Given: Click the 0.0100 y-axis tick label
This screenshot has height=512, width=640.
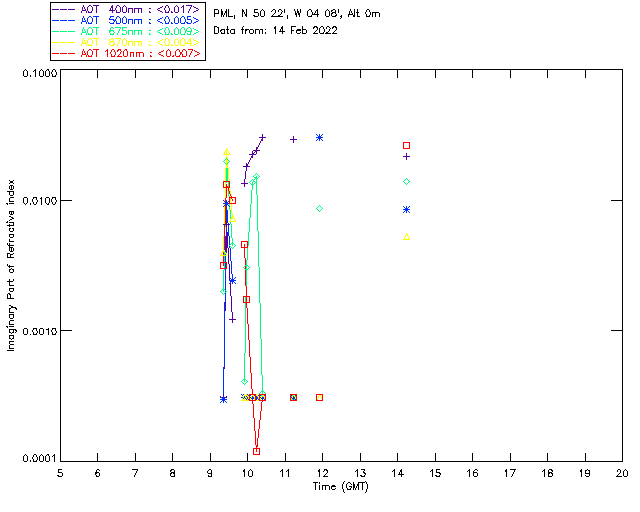Looking at the screenshot, I should 40,201.
